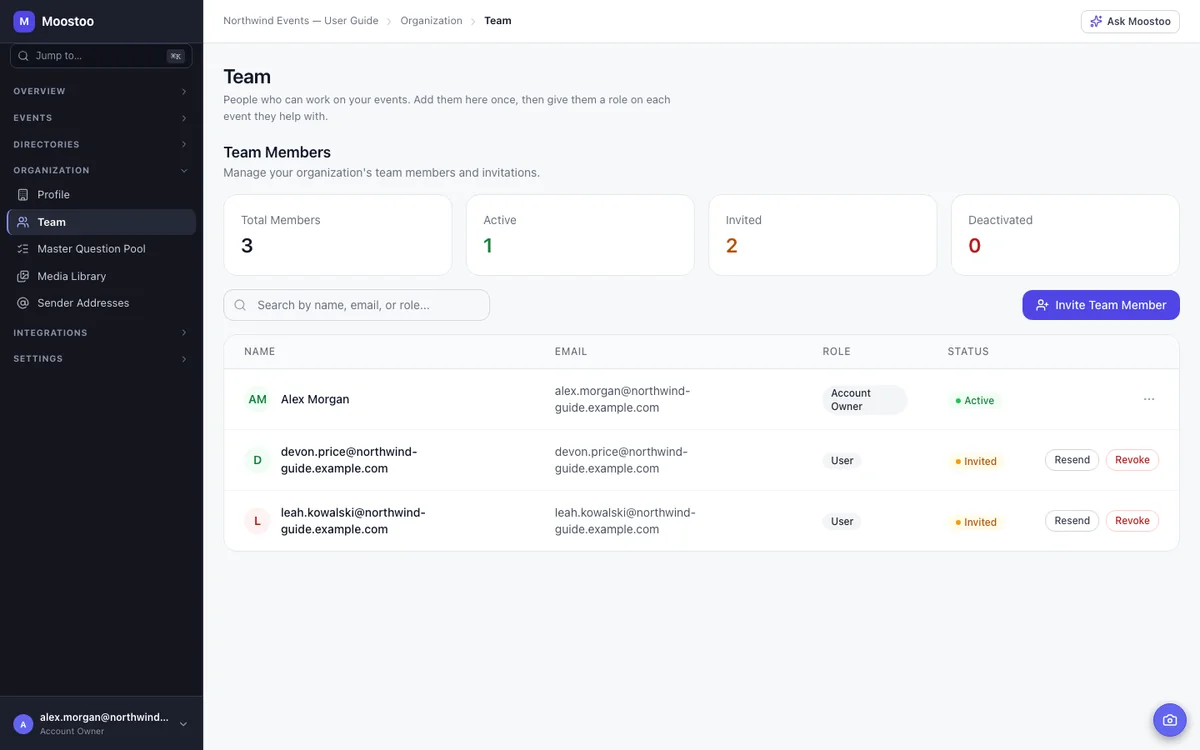Click the Invited members card
The height and width of the screenshot is (750, 1200).
pyautogui.click(x=823, y=235)
